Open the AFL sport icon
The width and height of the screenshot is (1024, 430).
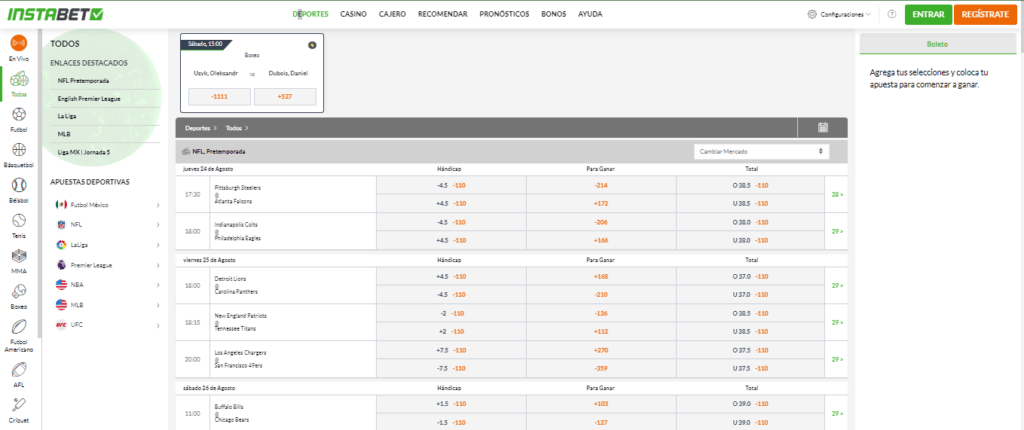19,371
